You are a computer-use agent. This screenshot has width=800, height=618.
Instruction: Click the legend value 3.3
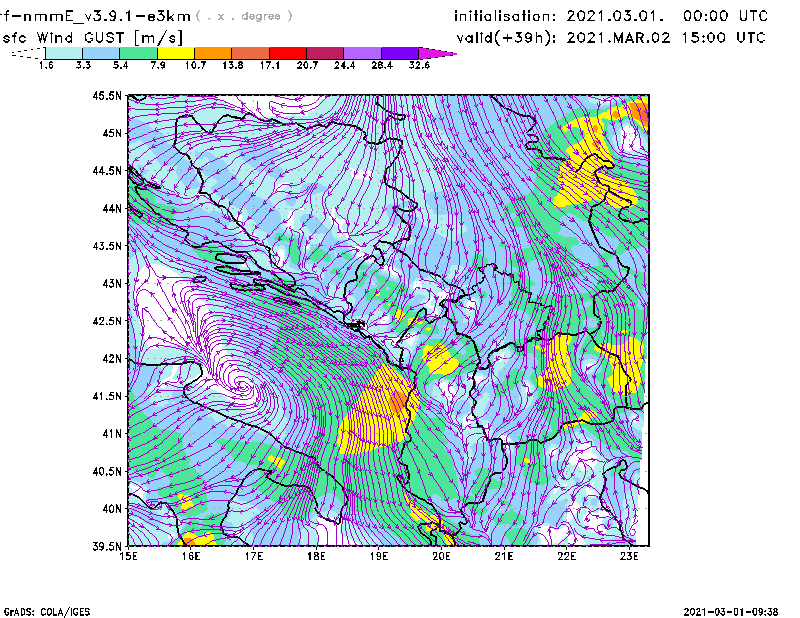click(83, 65)
